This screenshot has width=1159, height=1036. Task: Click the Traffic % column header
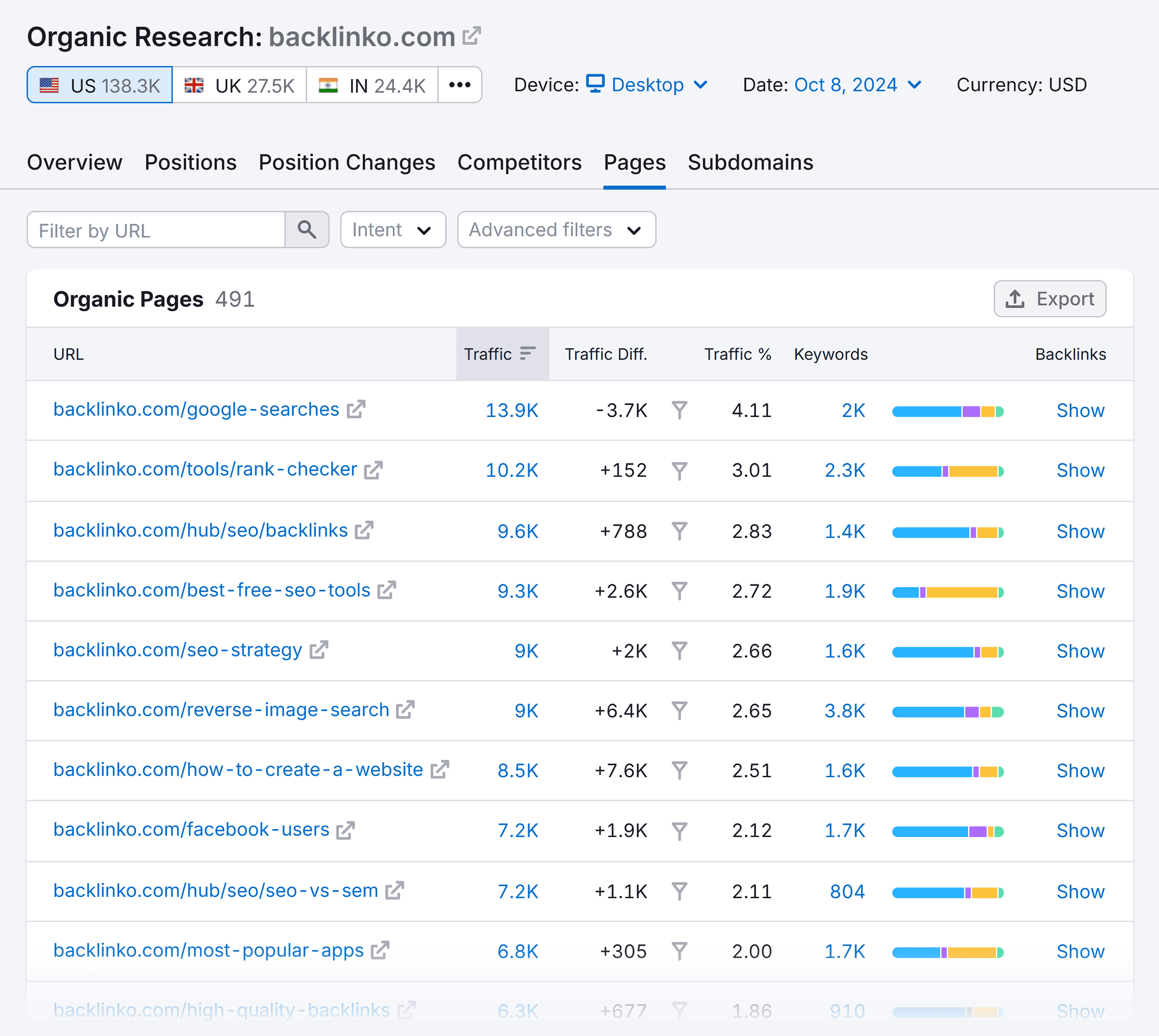(738, 354)
